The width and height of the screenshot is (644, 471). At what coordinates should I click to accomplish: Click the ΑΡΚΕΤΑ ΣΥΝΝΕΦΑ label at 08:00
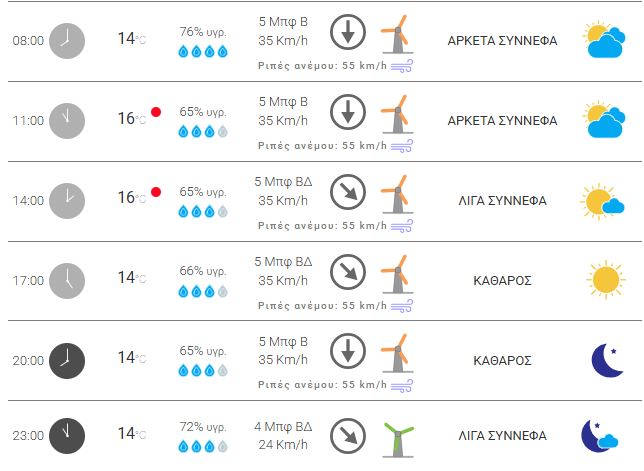coord(516,40)
